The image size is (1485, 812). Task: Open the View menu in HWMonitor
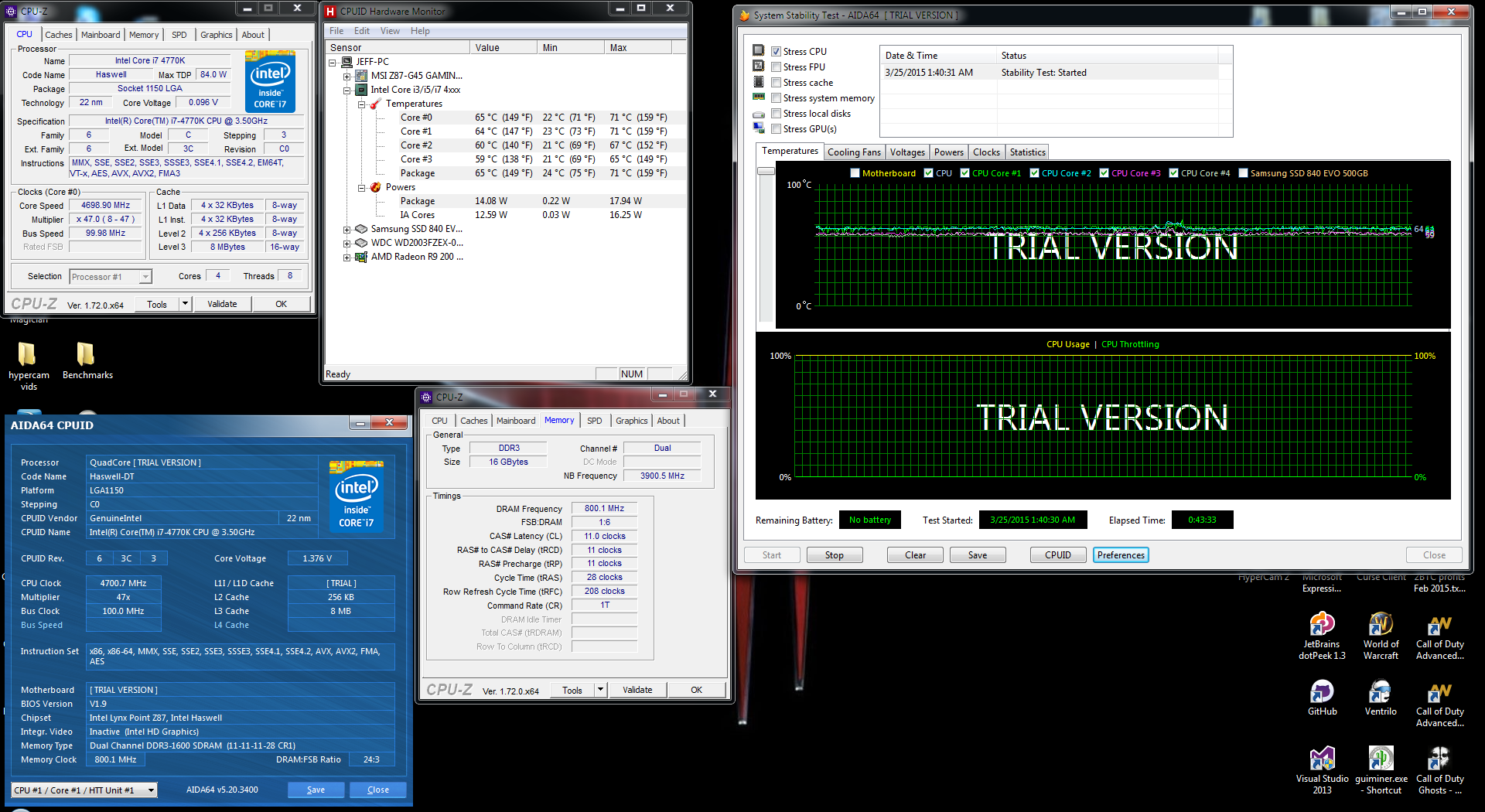pyautogui.click(x=390, y=31)
